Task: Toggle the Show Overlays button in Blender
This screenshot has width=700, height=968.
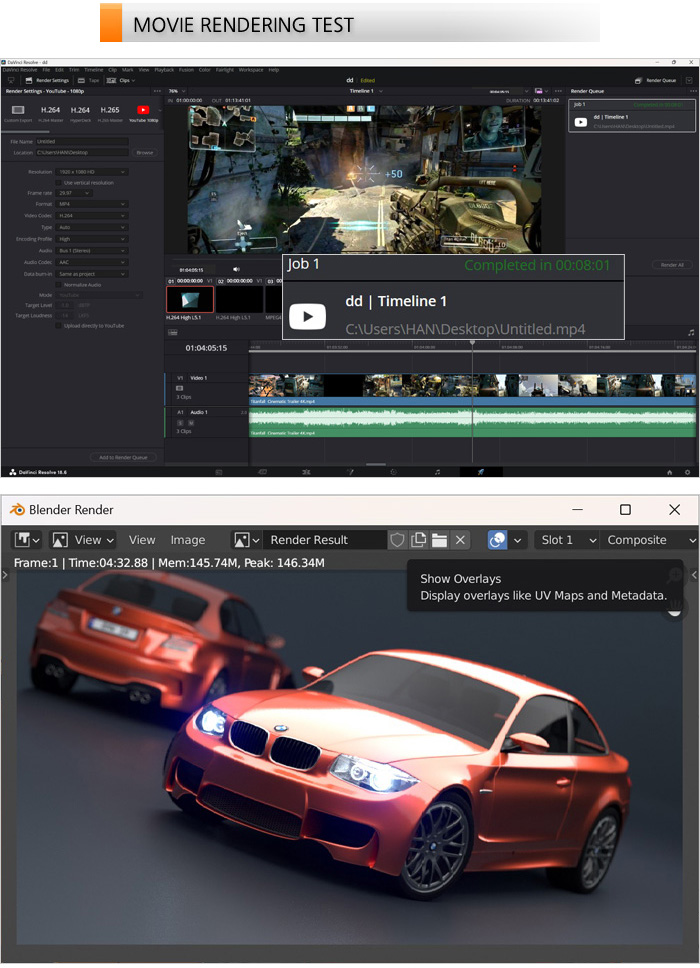Action: point(497,540)
